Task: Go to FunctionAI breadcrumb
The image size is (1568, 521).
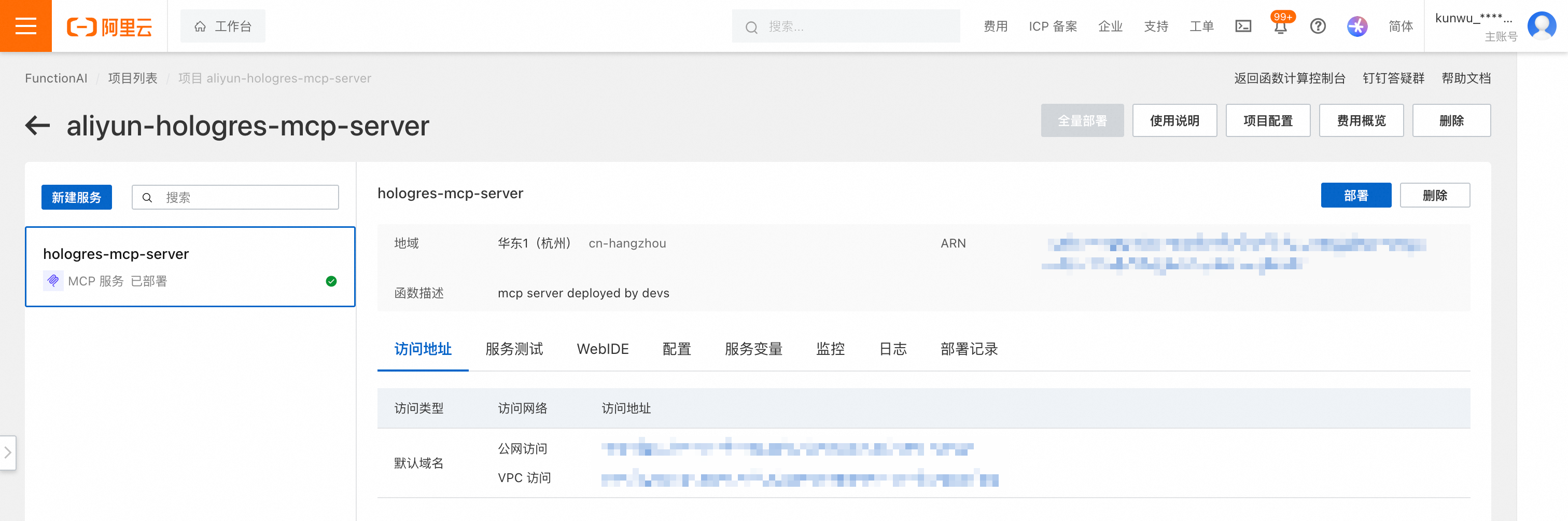Action: [56, 78]
